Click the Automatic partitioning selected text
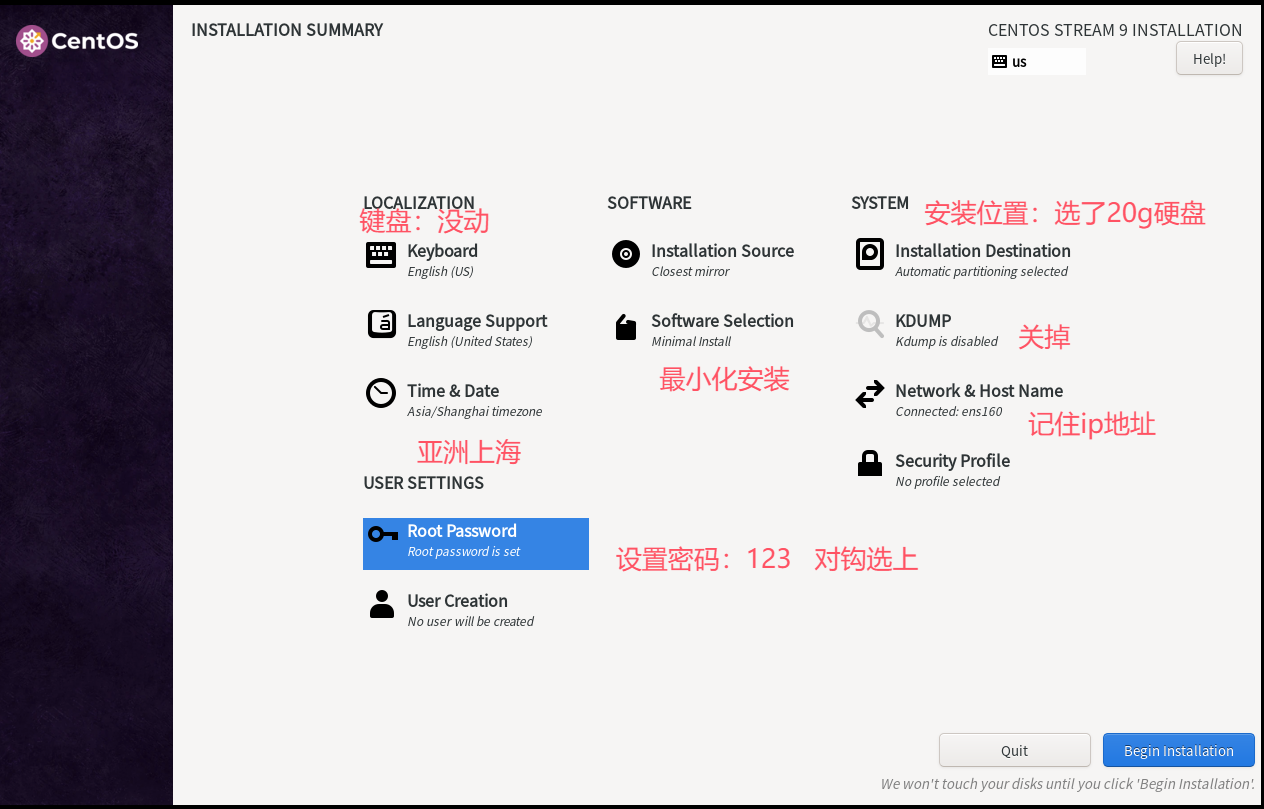 tap(981, 272)
